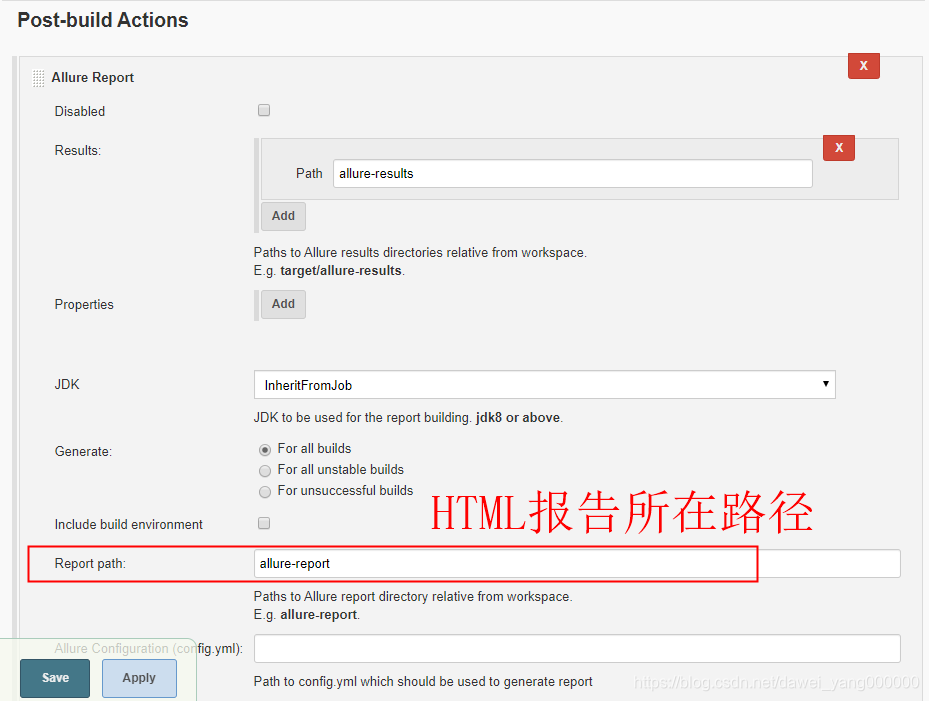Remove the allure-results path entry
The width and height of the screenshot is (929, 701).
tap(838, 148)
